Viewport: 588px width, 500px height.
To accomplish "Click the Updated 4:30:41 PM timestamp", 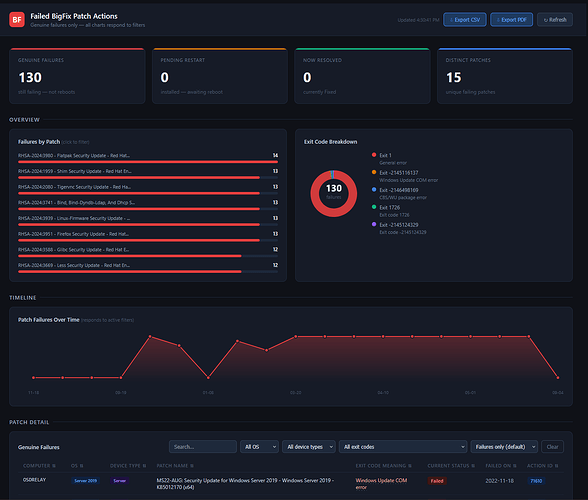I will tap(418, 20).
